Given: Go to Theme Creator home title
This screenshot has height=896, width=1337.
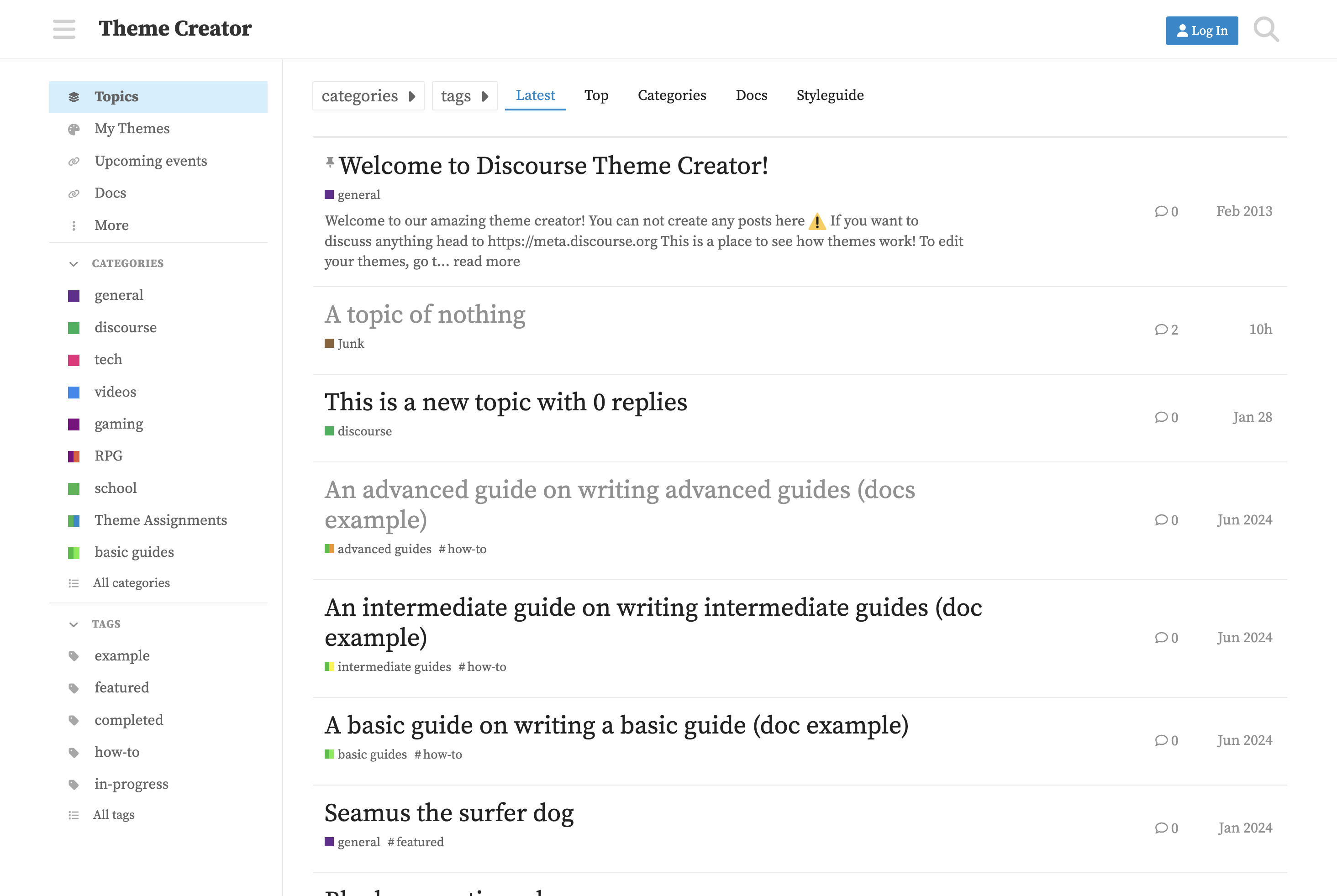Looking at the screenshot, I should pyautogui.click(x=175, y=29).
